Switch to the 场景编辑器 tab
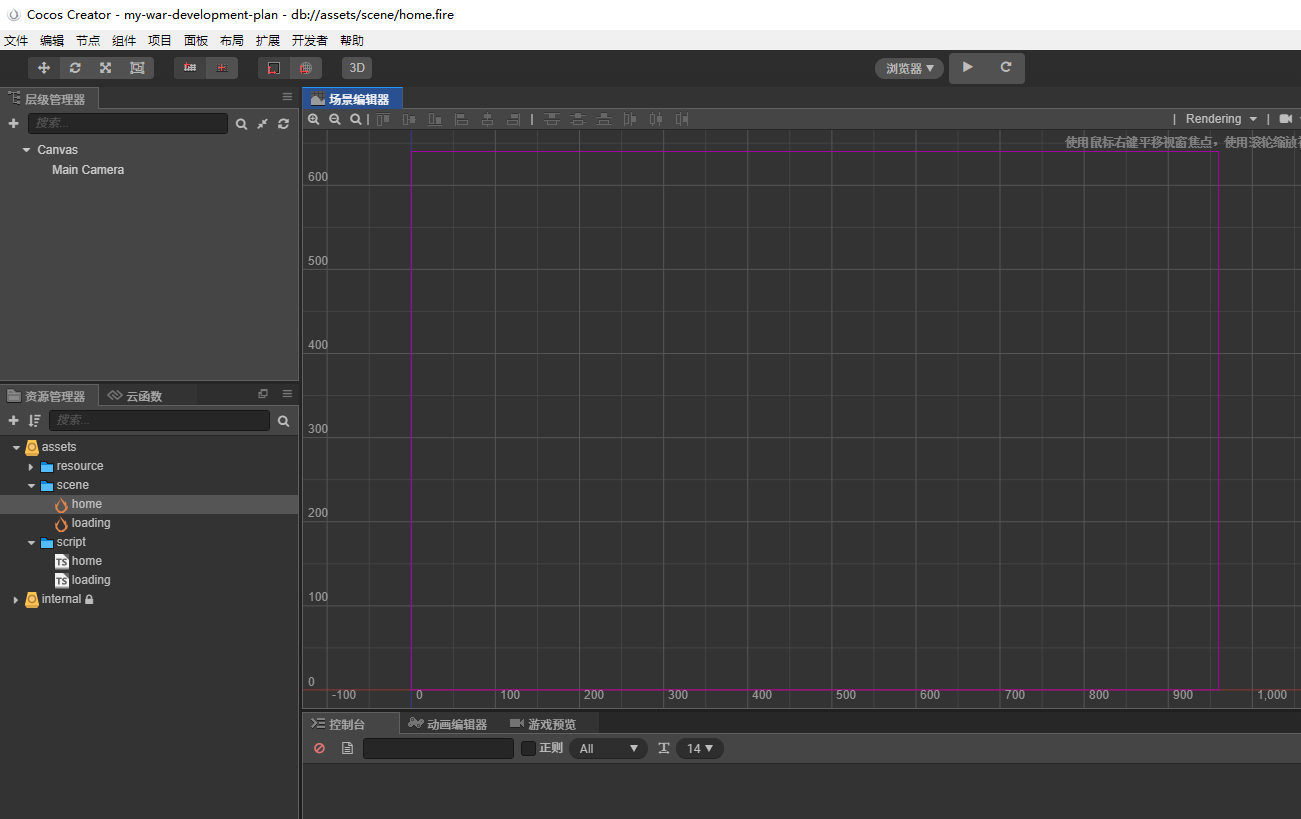 pos(352,99)
